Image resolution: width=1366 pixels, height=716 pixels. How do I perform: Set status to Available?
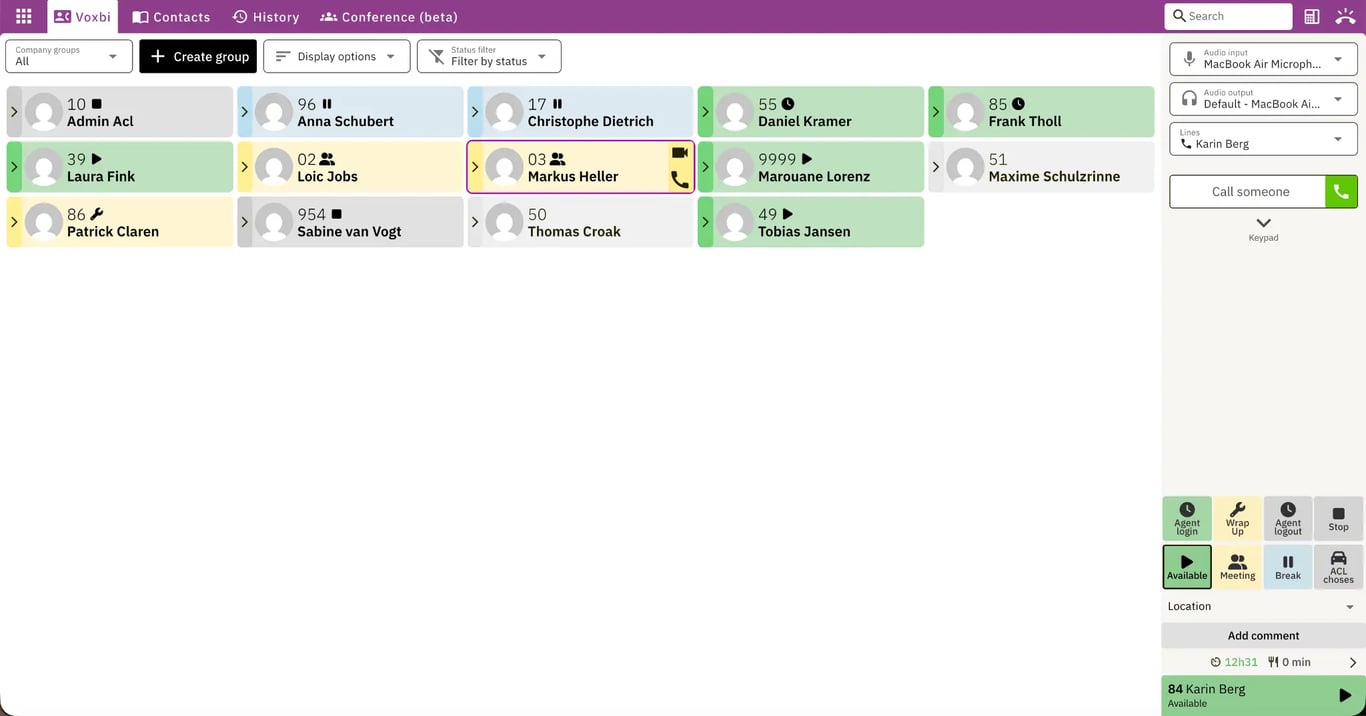pyautogui.click(x=1187, y=567)
